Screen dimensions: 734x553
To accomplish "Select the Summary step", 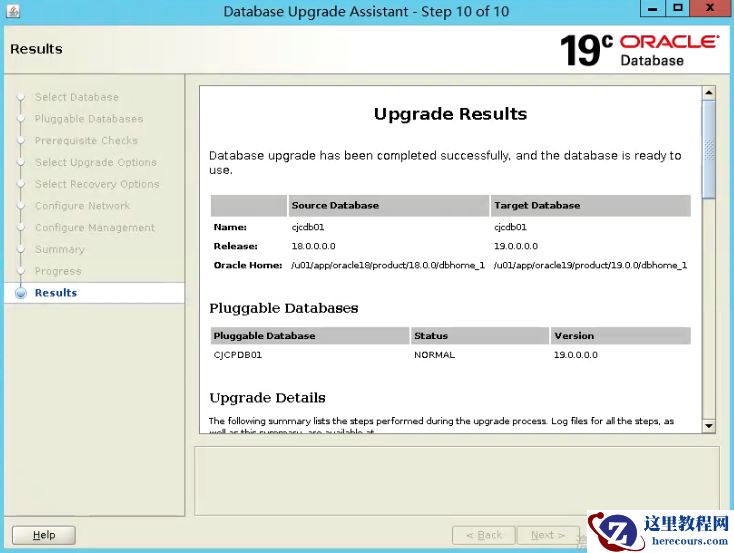I will (60, 249).
